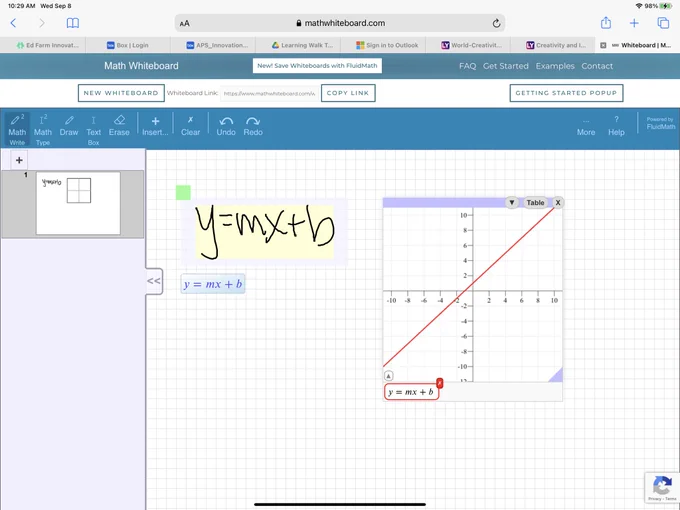Click the graph's purple resize corner
The width and height of the screenshot is (680, 510).
556,376
